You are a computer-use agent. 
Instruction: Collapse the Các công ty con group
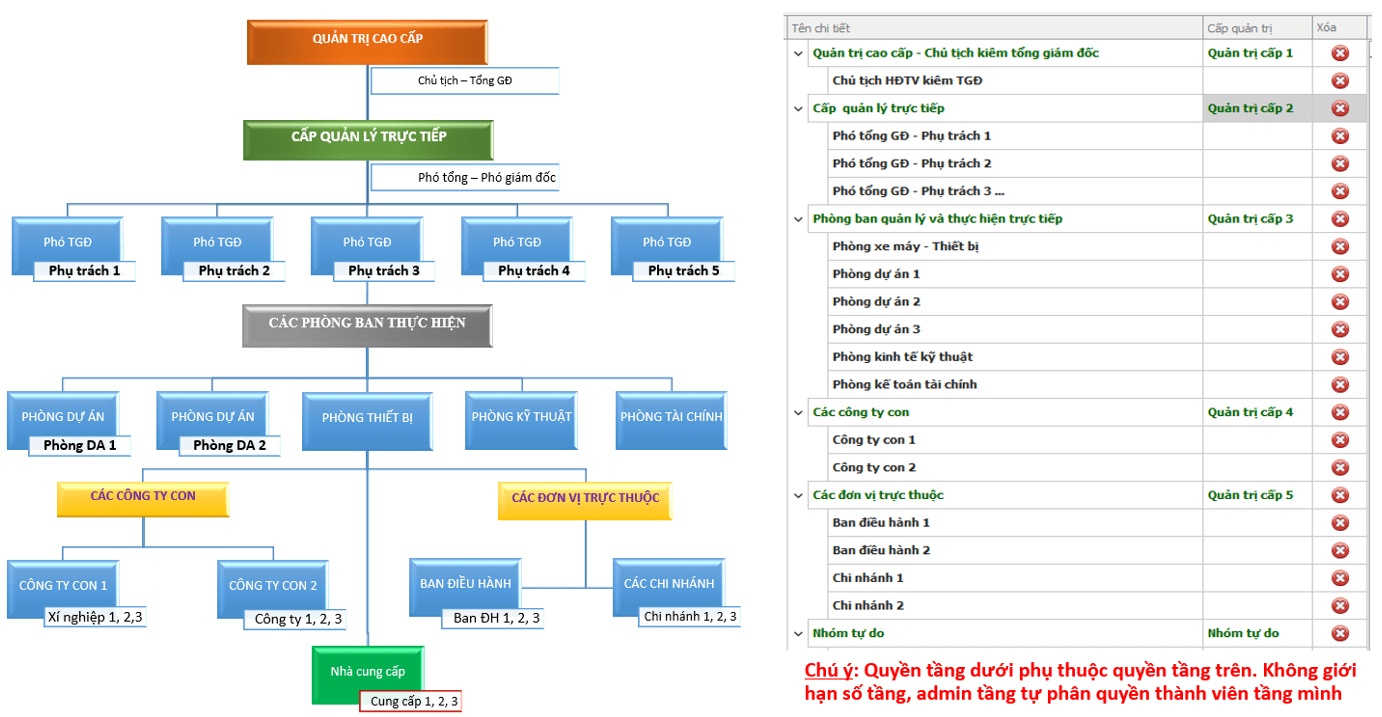pyautogui.click(x=798, y=412)
